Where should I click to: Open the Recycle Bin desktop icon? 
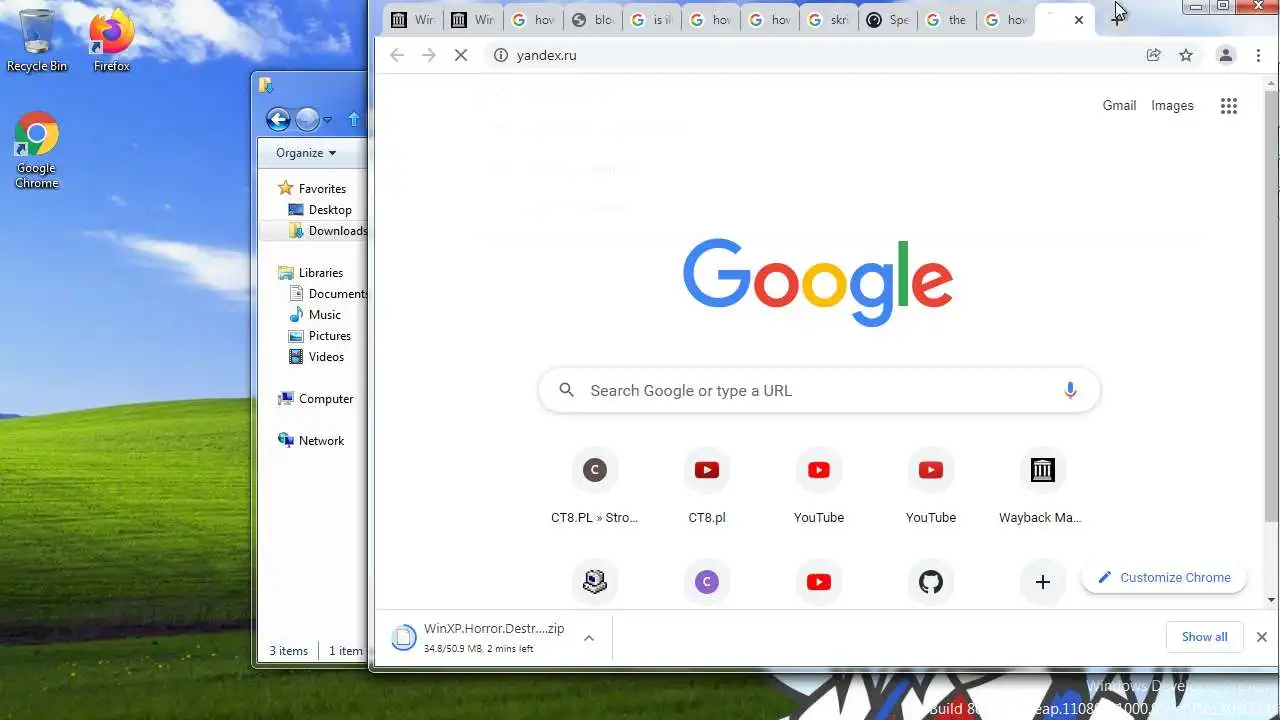pyautogui.click(x=37, y=41)
